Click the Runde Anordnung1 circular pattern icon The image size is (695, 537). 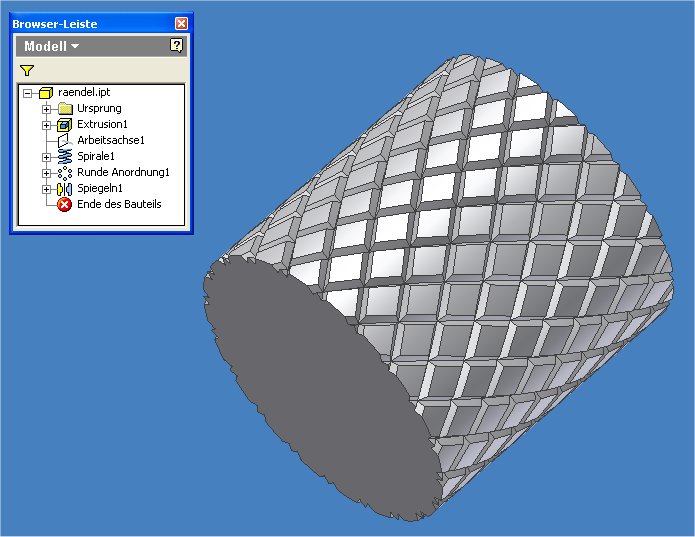[65, 173]
